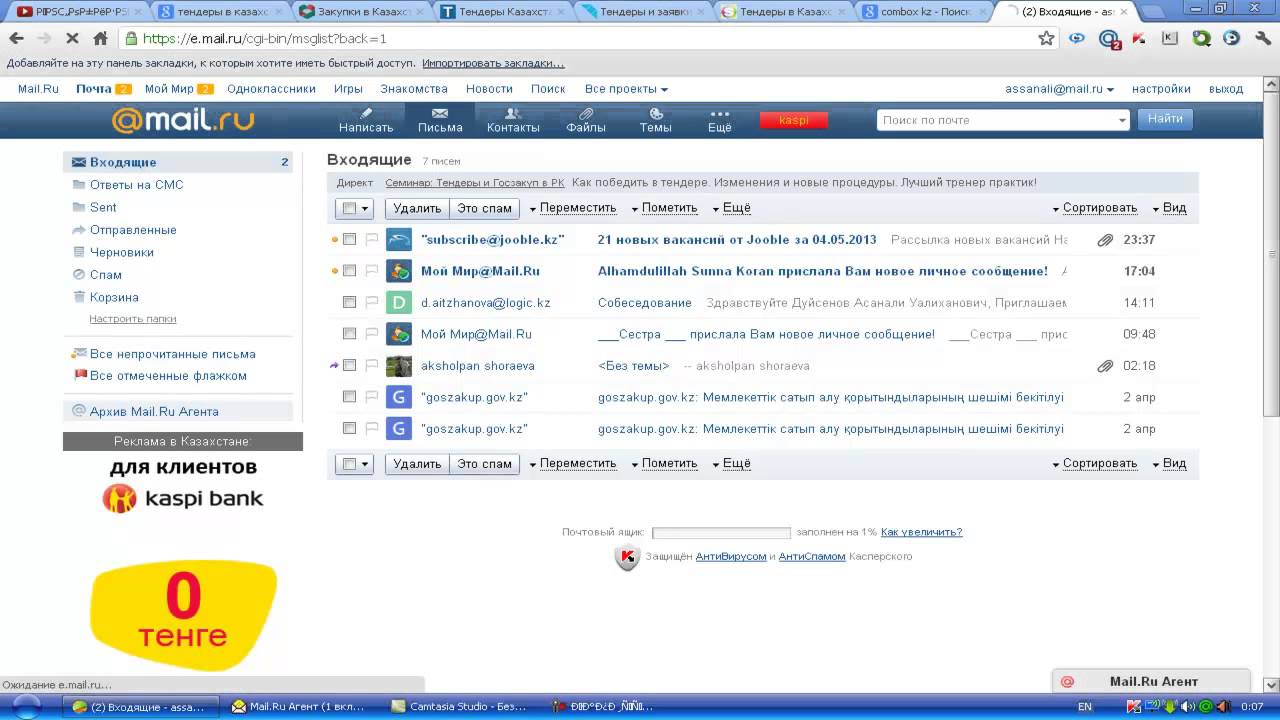Expand the top Ещё dropdown in toolbar

(731, 208)
